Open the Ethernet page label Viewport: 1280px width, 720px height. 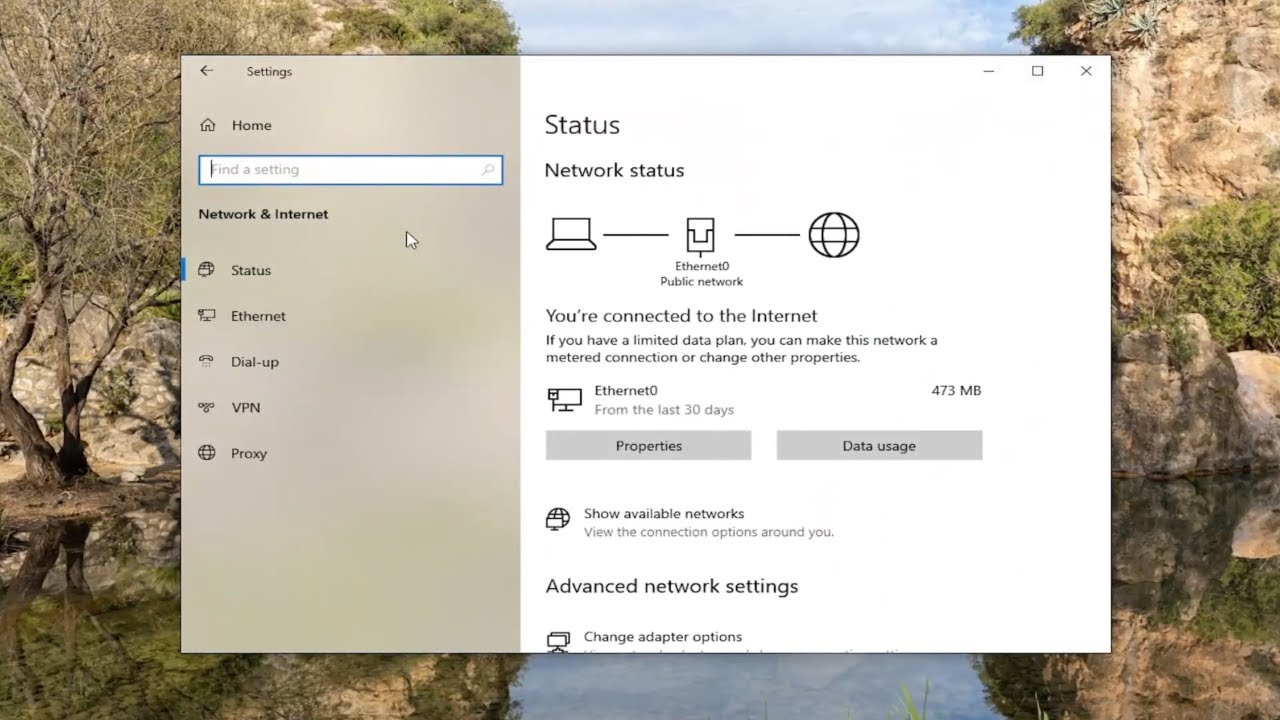258,316
